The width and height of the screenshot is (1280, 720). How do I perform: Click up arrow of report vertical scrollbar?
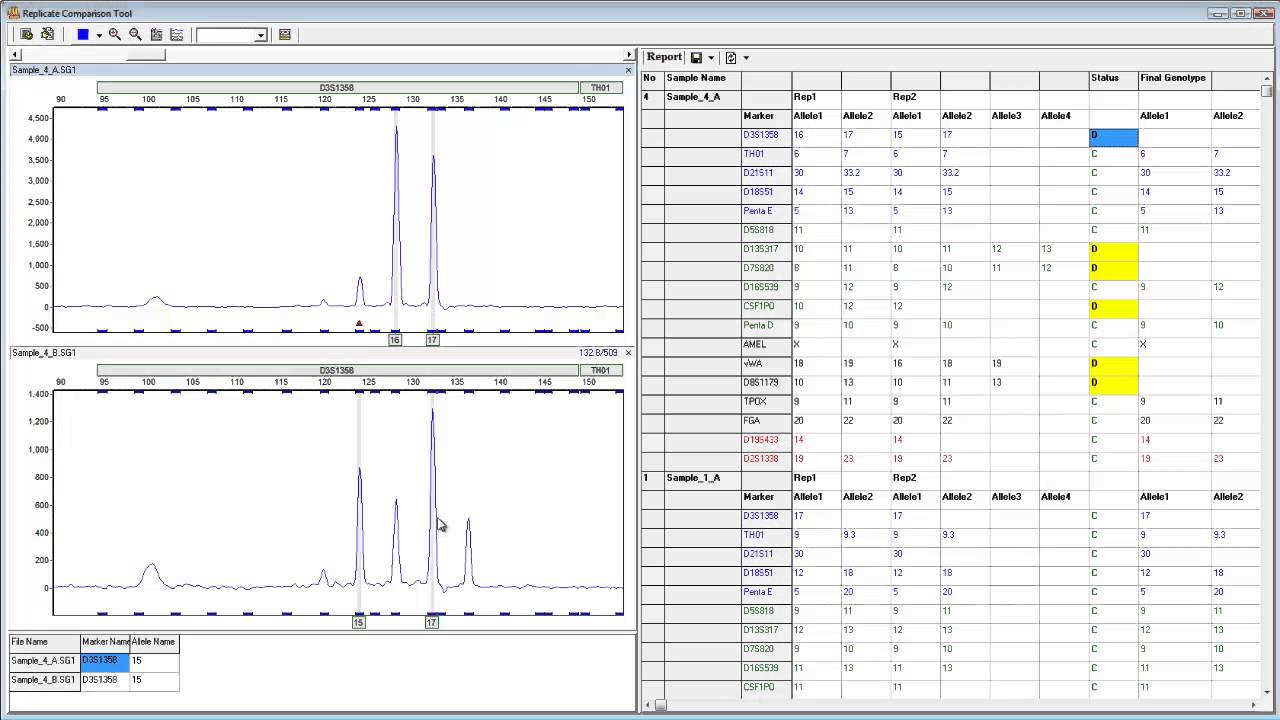click(1267, 78)
